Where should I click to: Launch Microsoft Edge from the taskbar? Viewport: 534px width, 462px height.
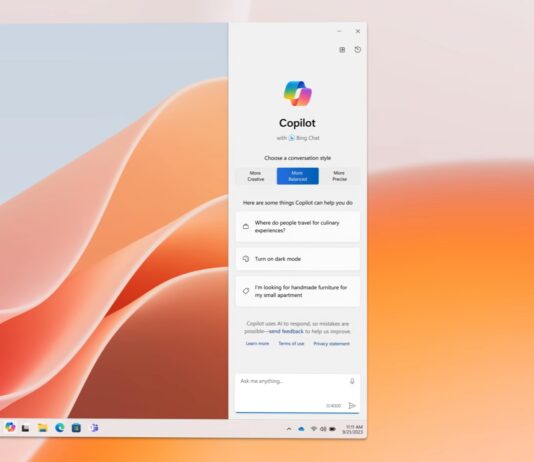click(60, 428)
